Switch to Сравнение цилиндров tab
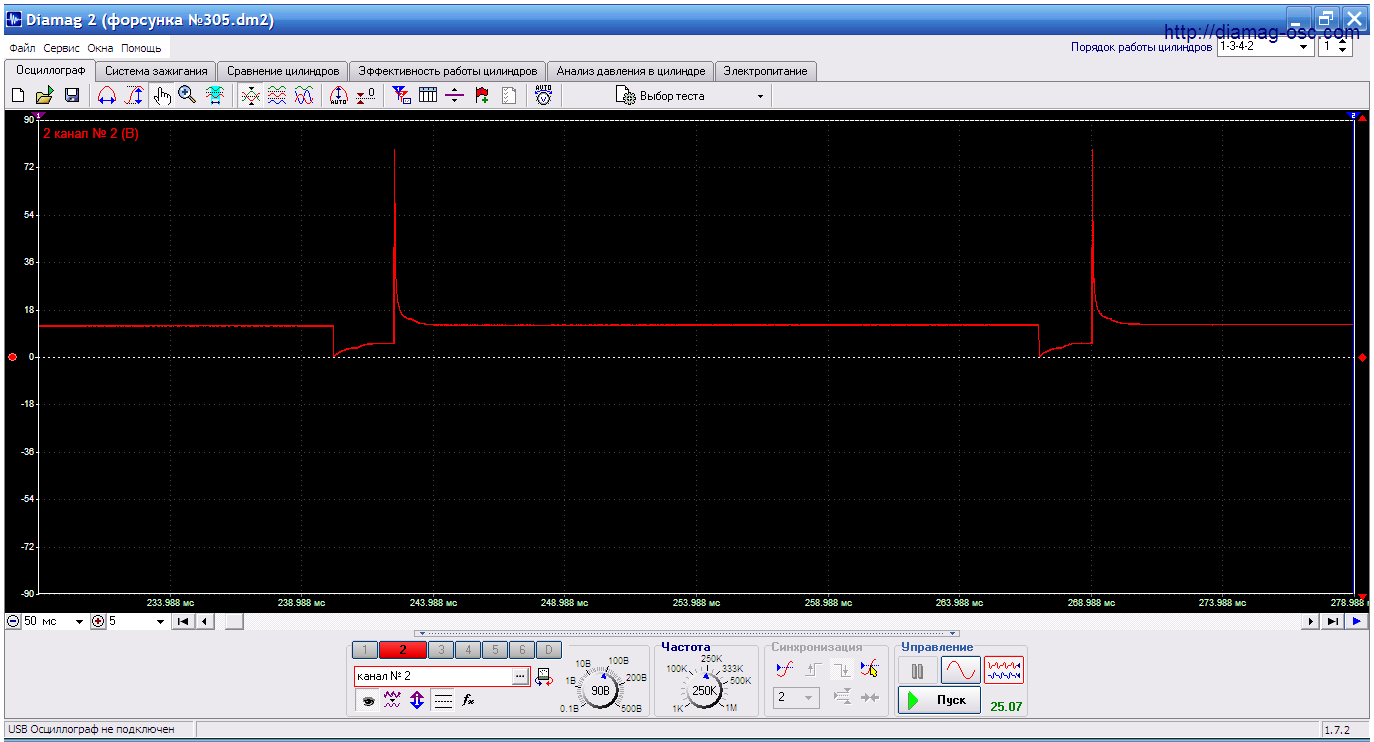 click(283, 71)
